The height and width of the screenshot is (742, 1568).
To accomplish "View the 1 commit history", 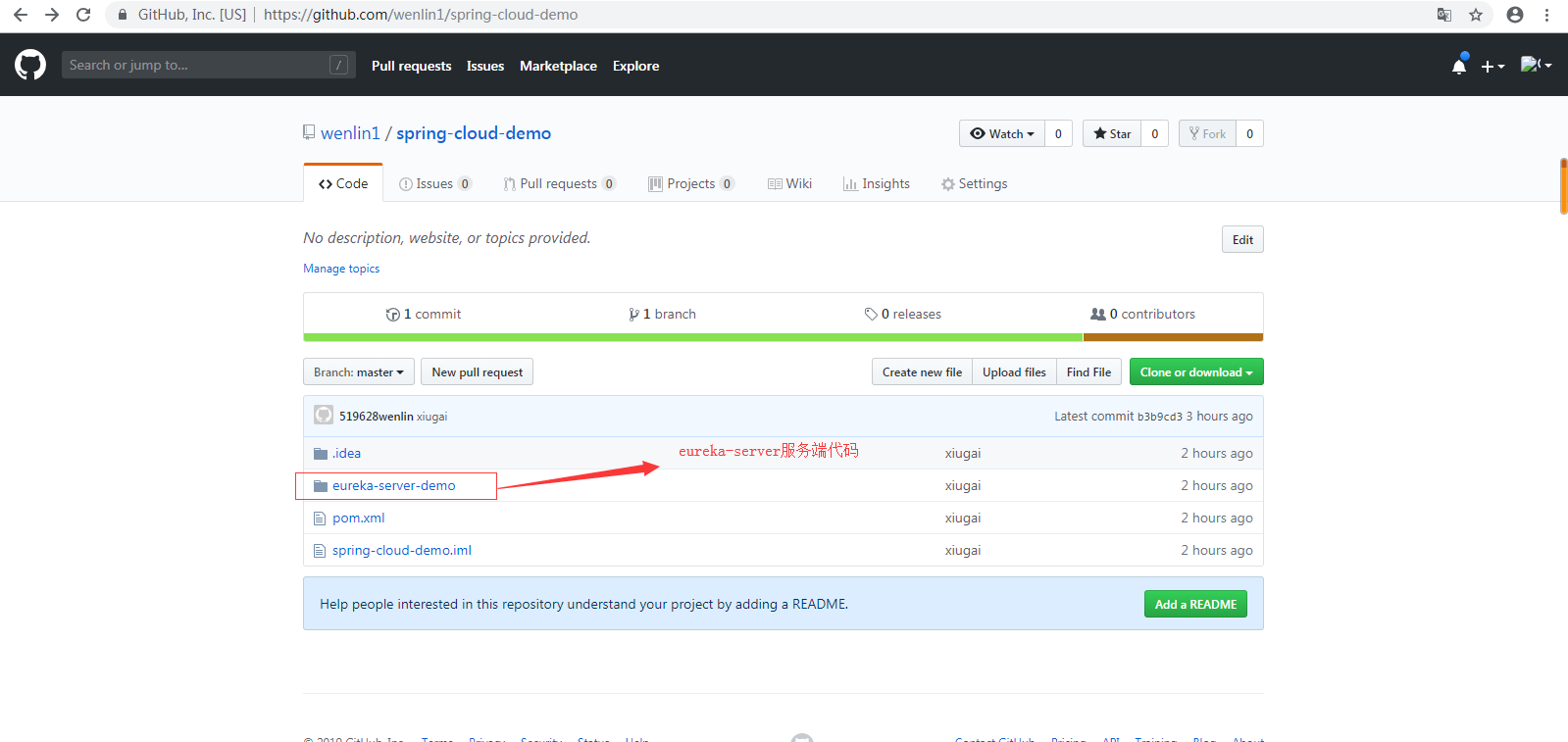I will click(x=424, y=314).
